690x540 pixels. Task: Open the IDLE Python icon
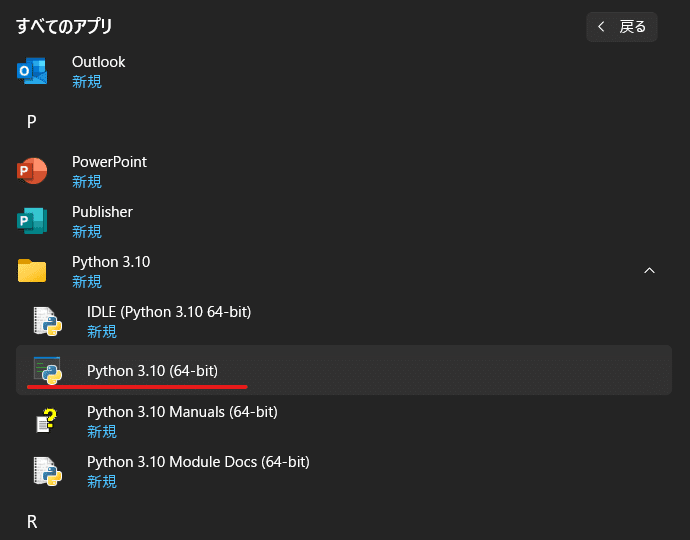(x=48, y=321)
